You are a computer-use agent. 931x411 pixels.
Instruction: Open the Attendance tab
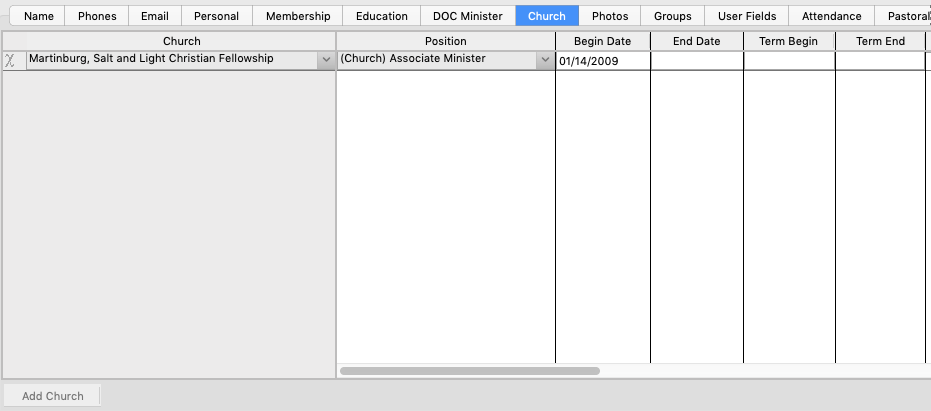tap(831, 16)
